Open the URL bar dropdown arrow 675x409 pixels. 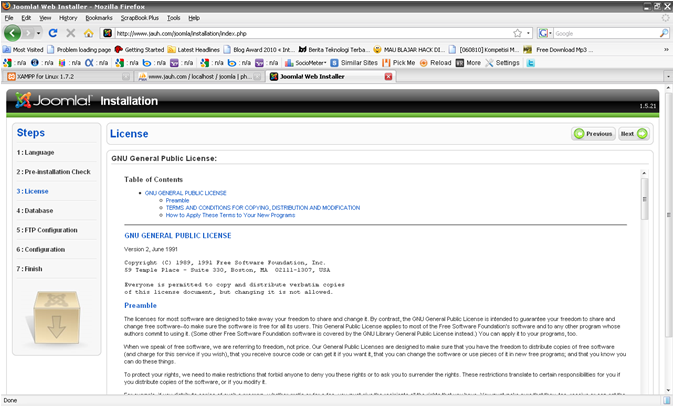point(528,33)
